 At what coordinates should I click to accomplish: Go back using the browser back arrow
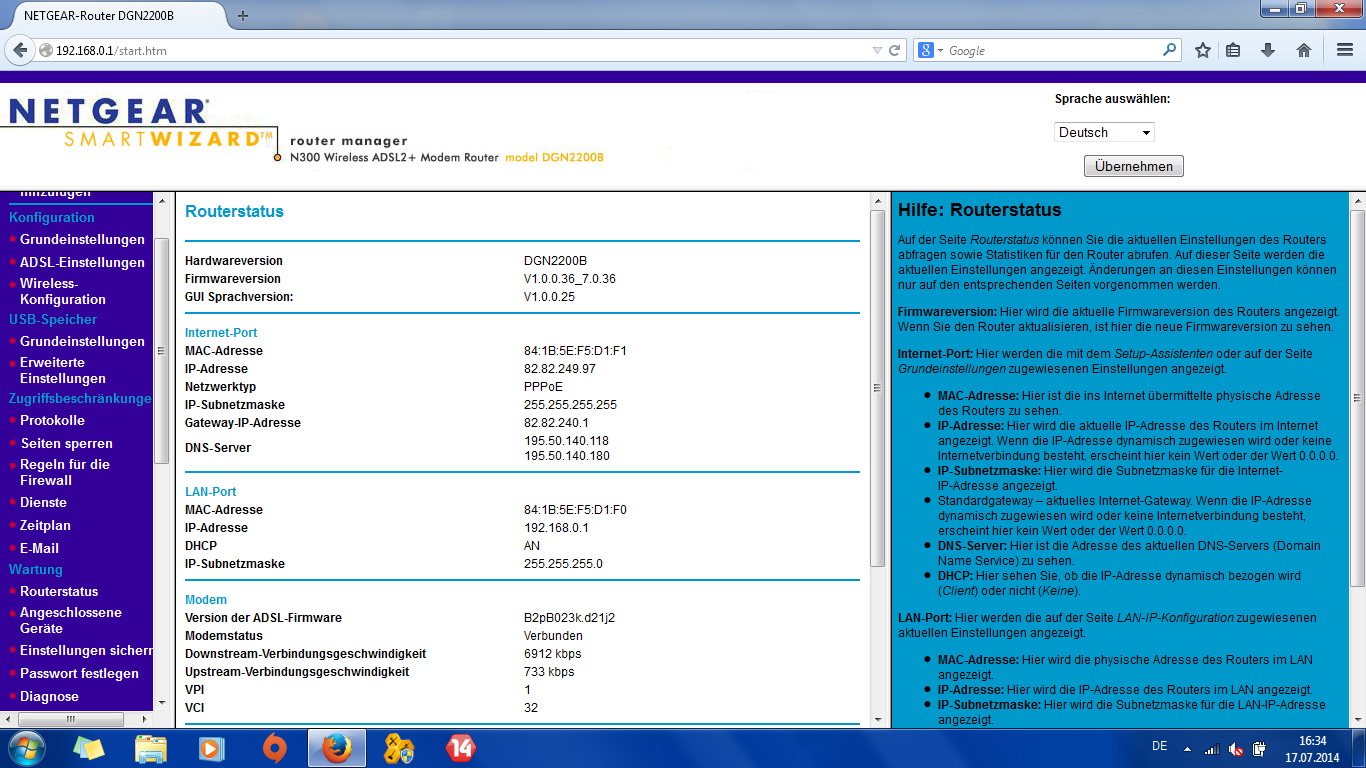(x=21, y=50)
